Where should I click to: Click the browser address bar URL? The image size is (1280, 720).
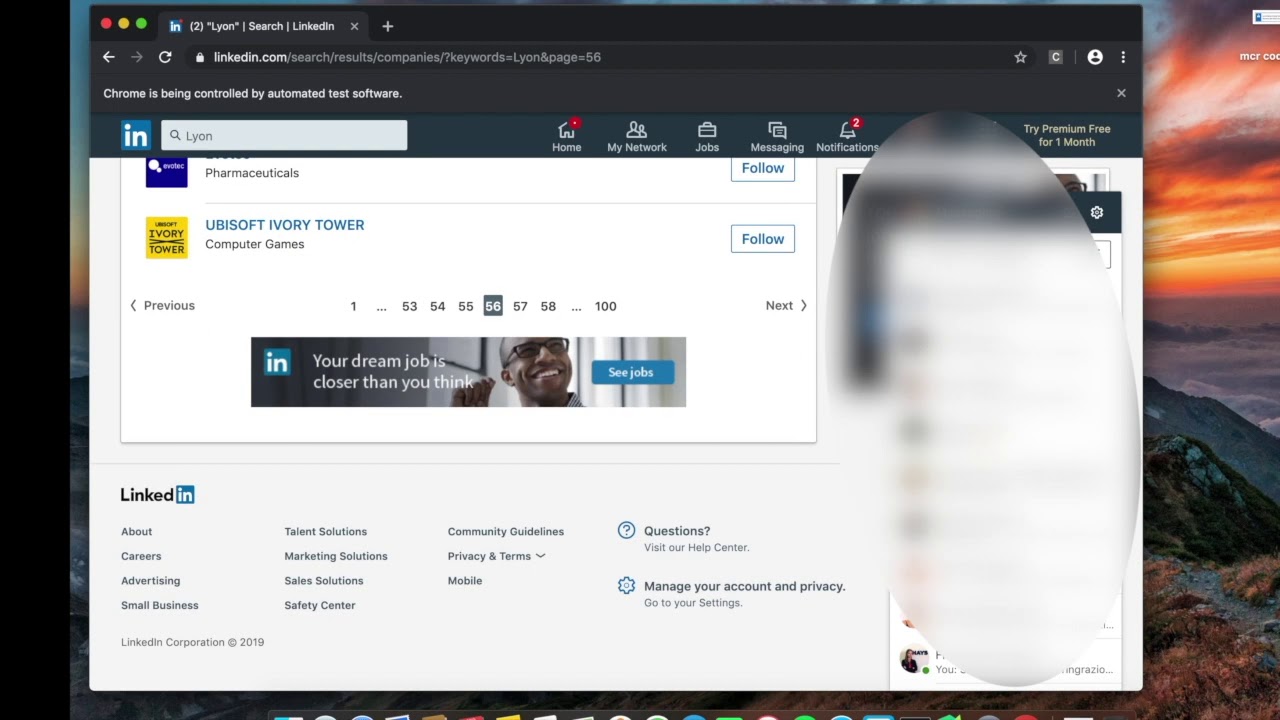[x=407, y=57]
